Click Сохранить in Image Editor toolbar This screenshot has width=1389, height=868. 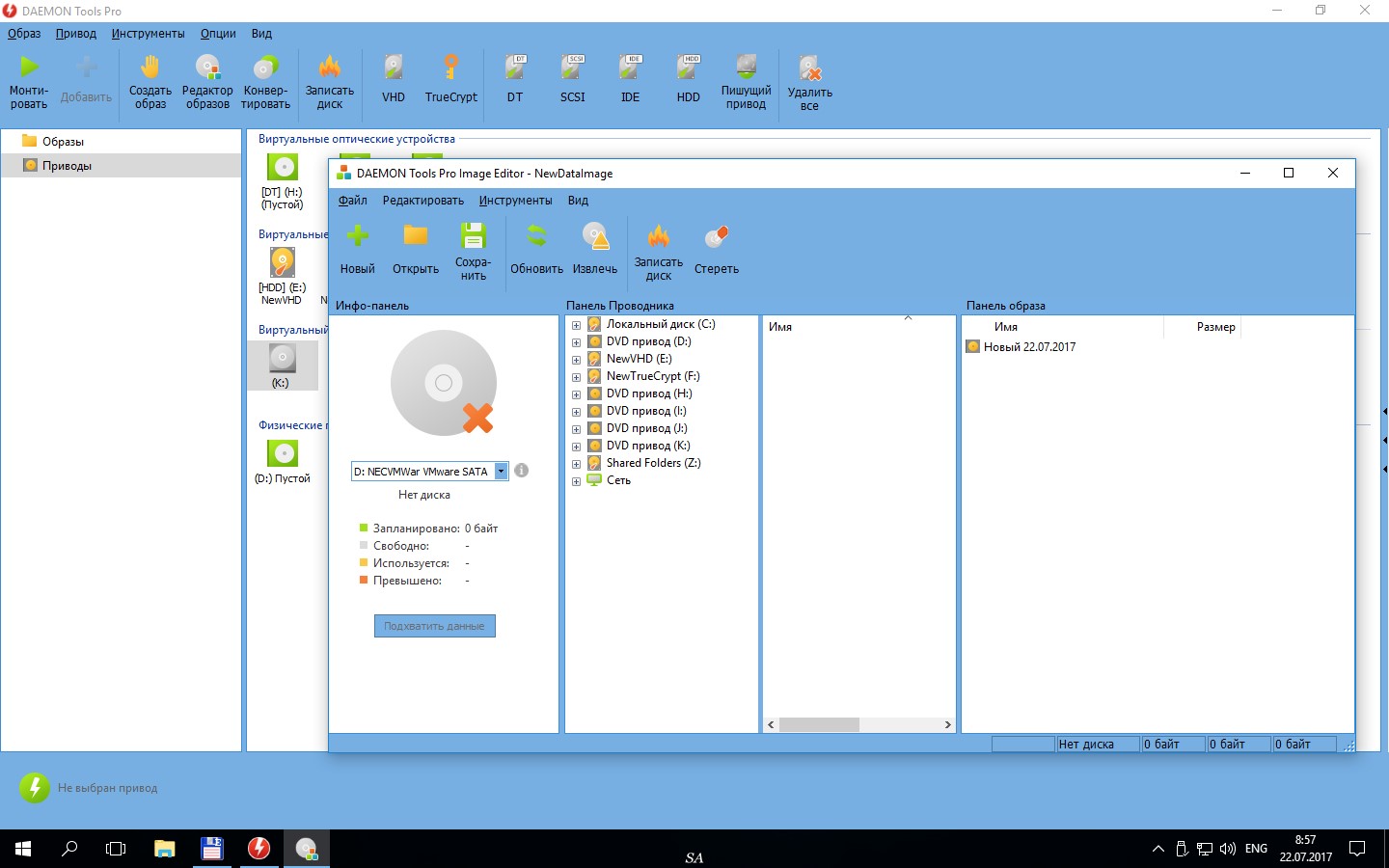click(474, 252)
